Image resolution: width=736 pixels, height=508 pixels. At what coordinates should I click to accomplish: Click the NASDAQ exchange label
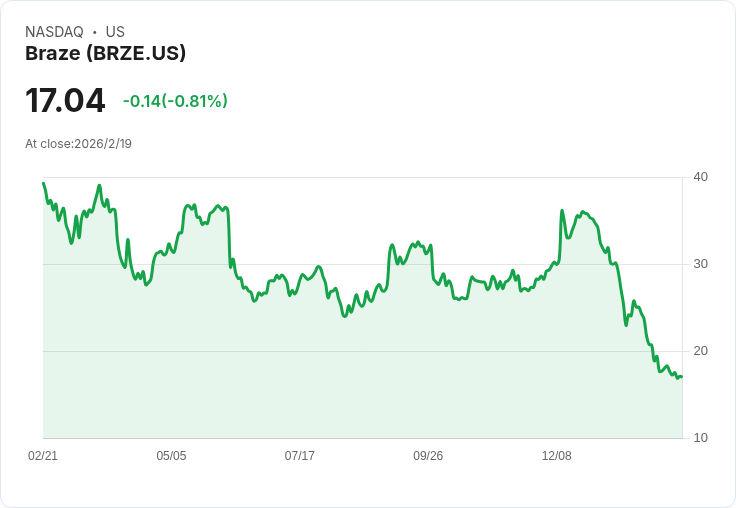[x=54, y=32]
